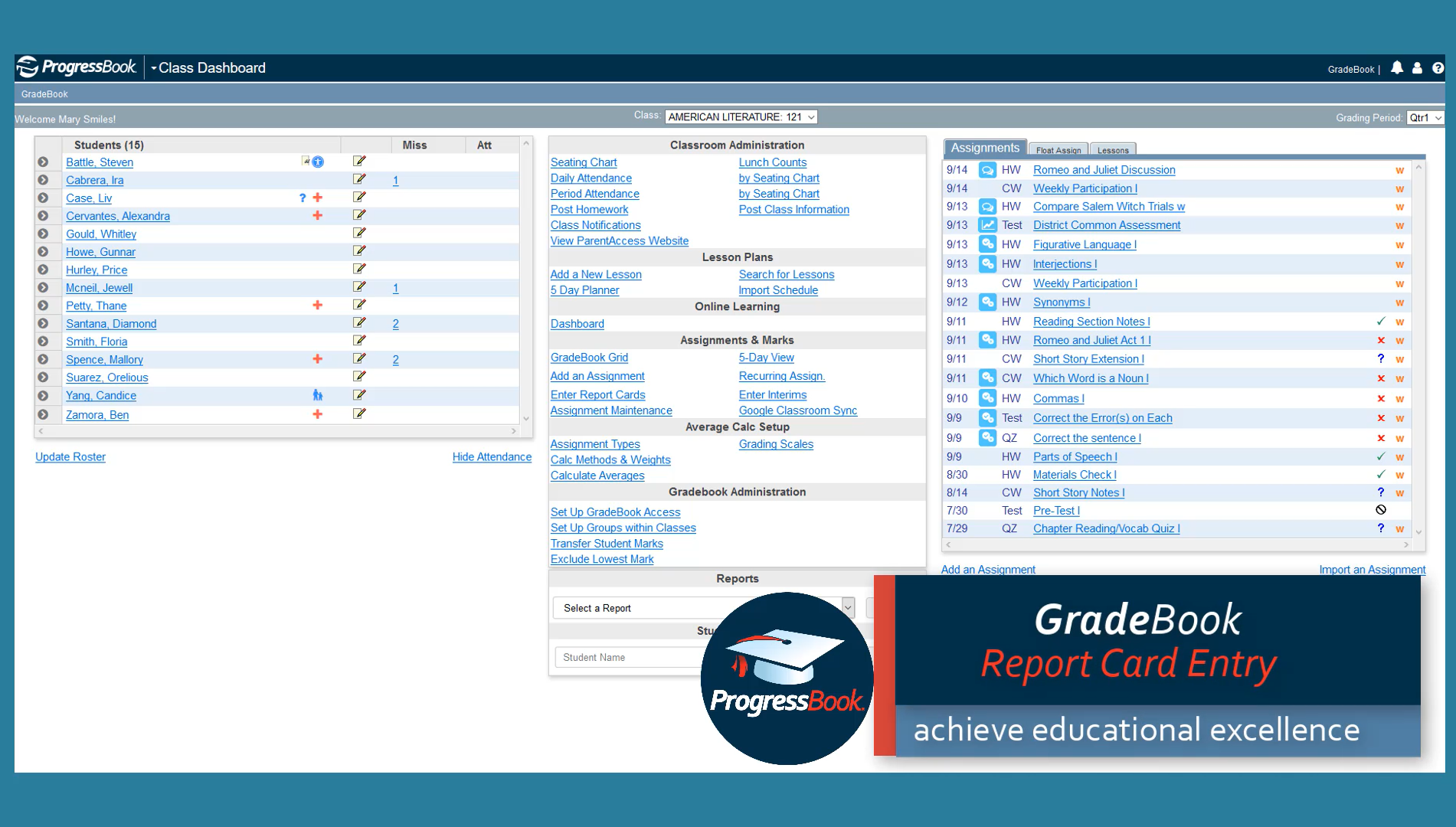
Task: Click orange W icon for Weekly Participation 9/14
Action: (x=1399, y=188)
